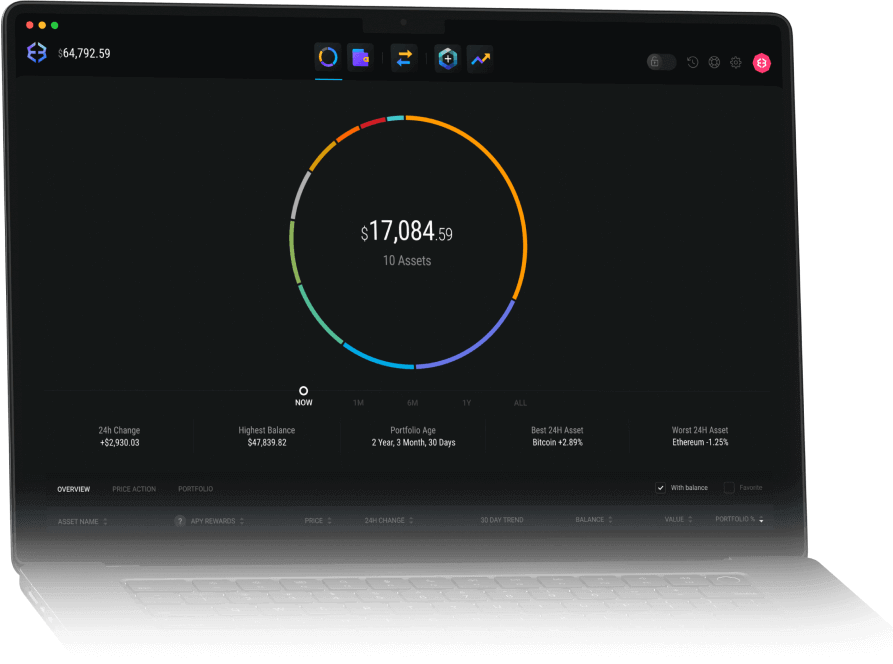Enable the Favorite filter checkbox
Viewport: 893px width, 664px height.
727,487
